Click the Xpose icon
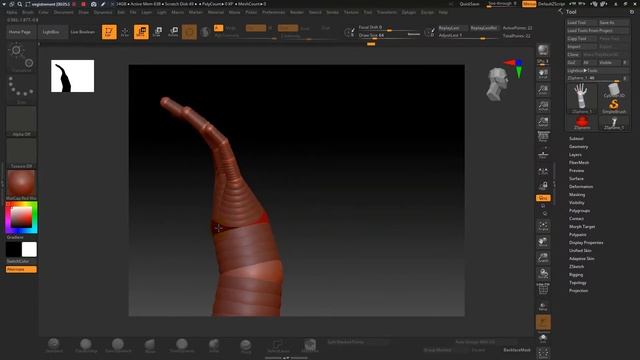Image resolution: width=640 pixels, height=360 pixels. pyautogui.click(x=543, y=353)
